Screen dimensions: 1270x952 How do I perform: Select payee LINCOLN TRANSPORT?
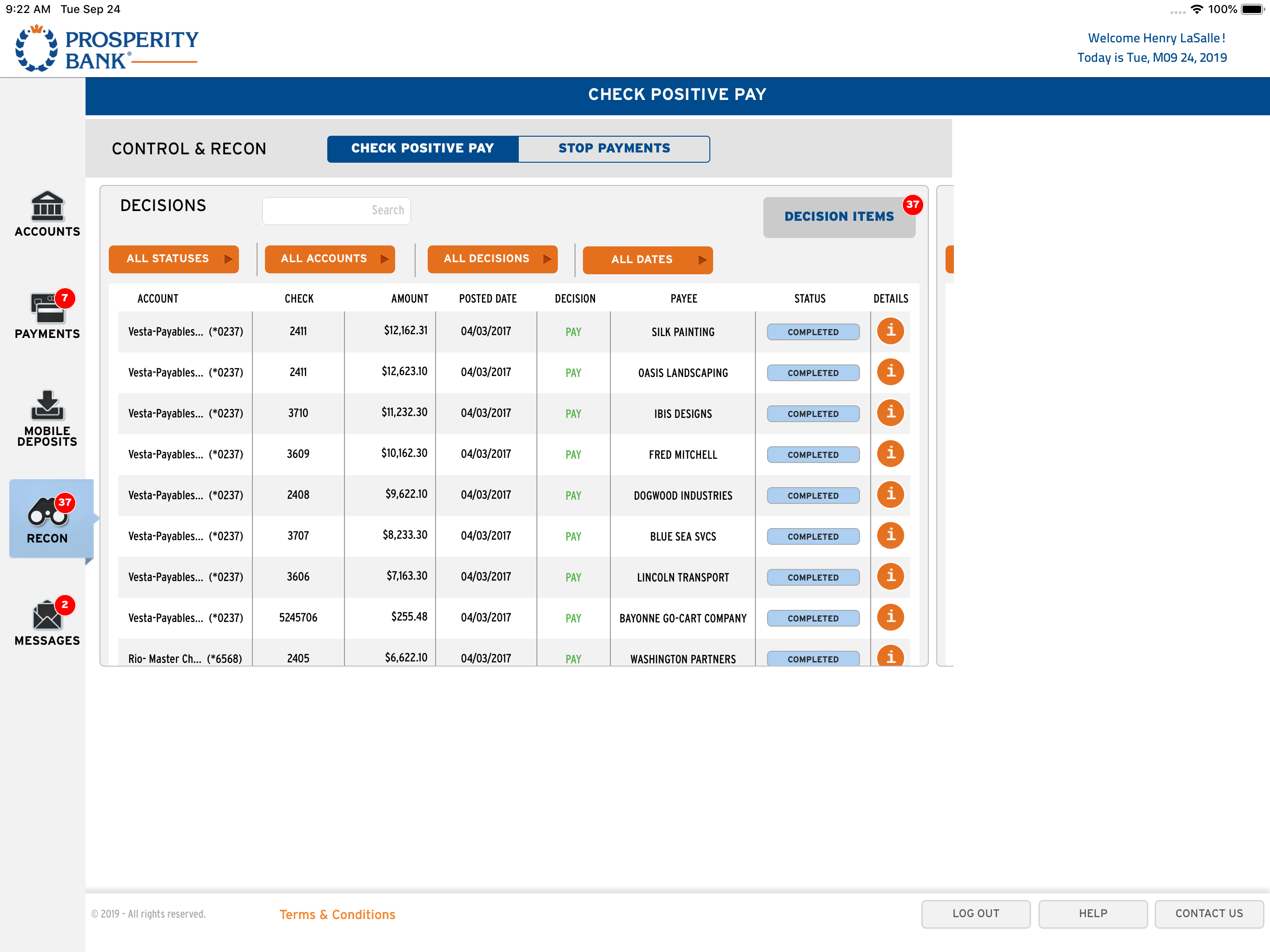pyautogui.click(x=683, y=578)
